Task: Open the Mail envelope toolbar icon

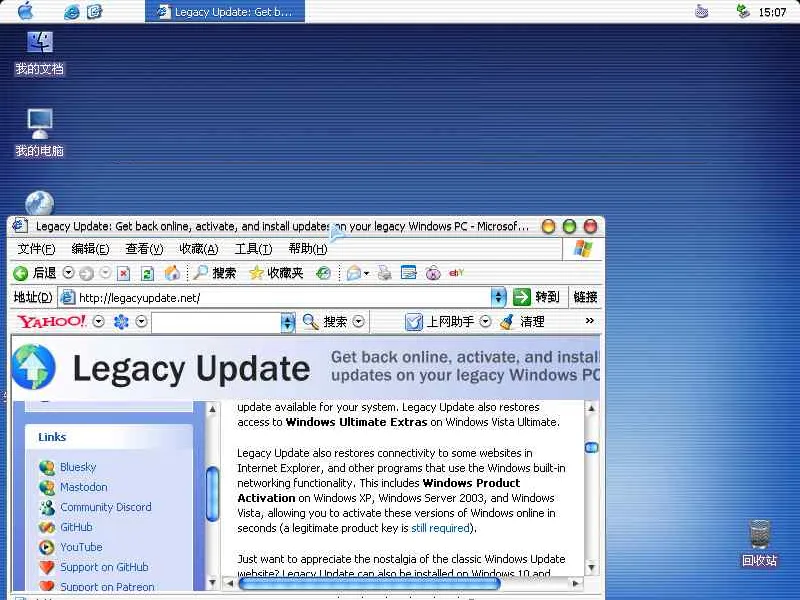Action: (354, 273)
